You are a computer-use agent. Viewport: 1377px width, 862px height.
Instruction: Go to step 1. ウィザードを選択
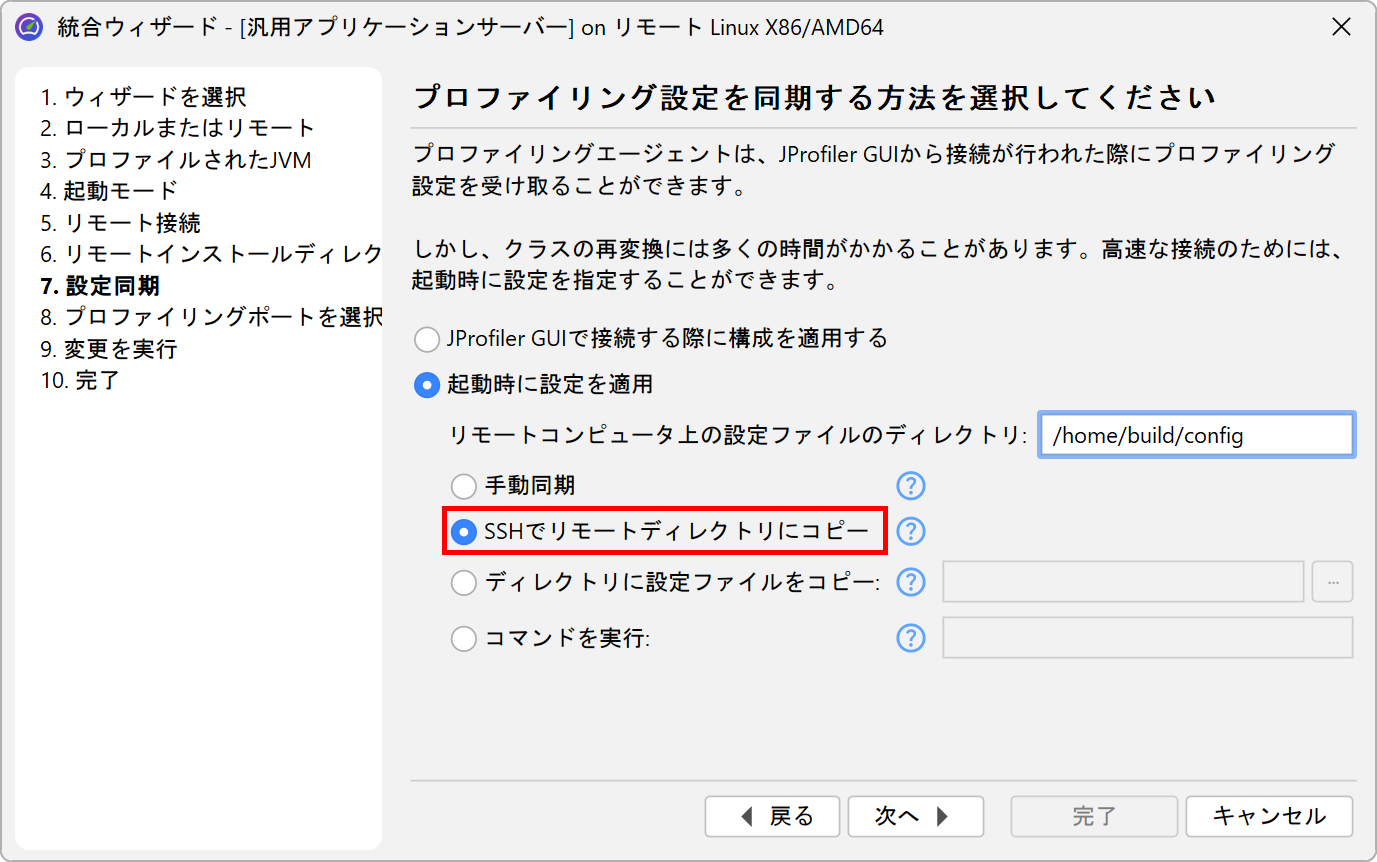[143, 97]
